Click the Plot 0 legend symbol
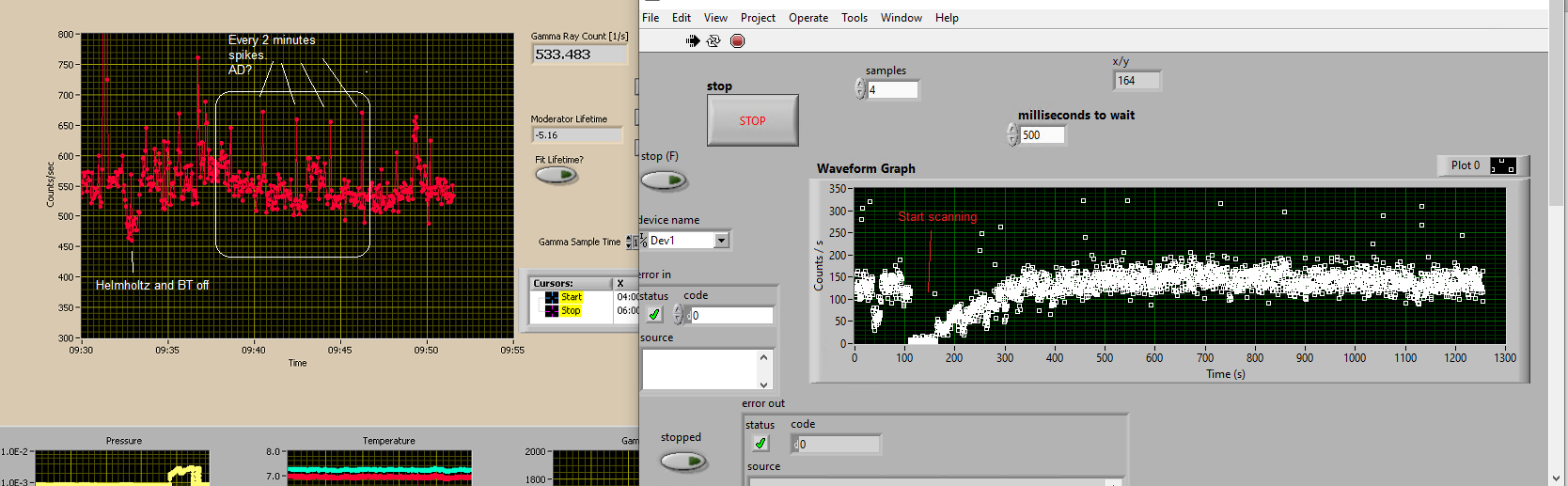 click(1503, 165)
